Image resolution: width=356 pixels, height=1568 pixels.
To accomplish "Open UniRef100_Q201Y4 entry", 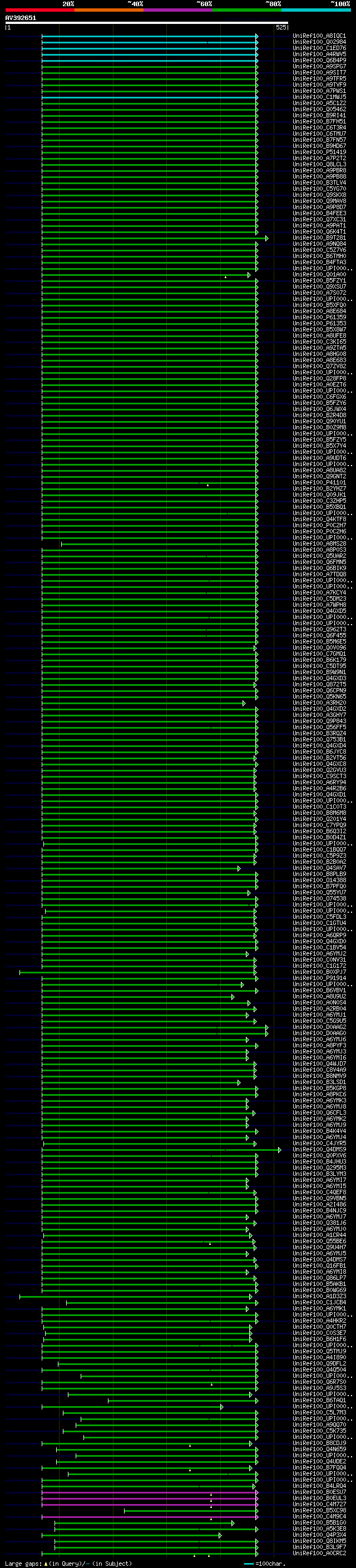I will pos(319,819).
